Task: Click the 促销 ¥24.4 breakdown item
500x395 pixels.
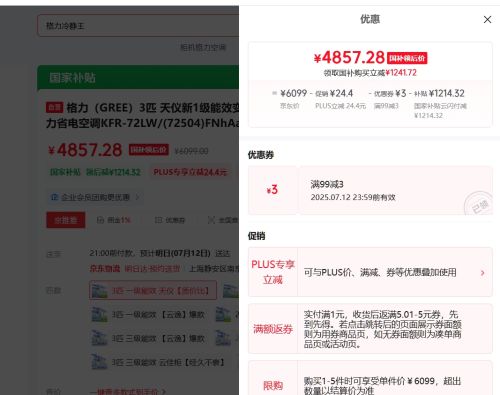Action: click(340, 98)
